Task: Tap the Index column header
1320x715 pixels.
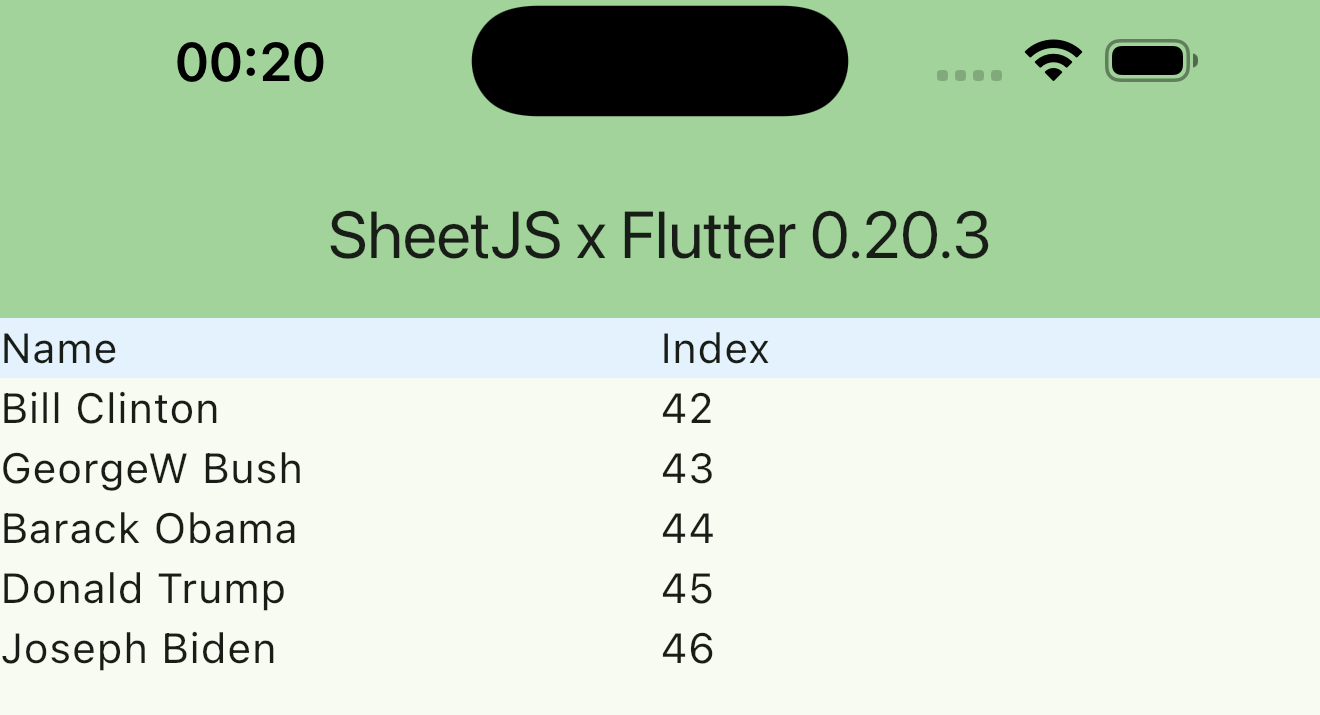Action: tap(715, 348)
